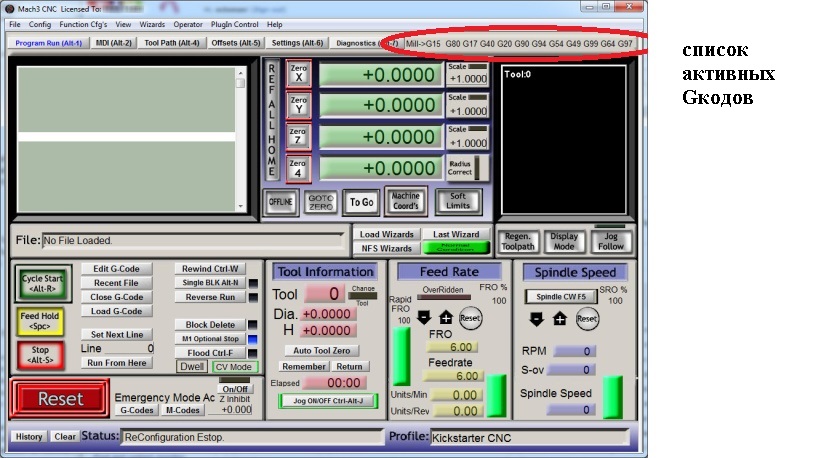Image resolution: width=831 pixels, height=458 pixels.
Task: Zero the Z axis DRO
Action: pyautogui.click(x=298, y=136)
